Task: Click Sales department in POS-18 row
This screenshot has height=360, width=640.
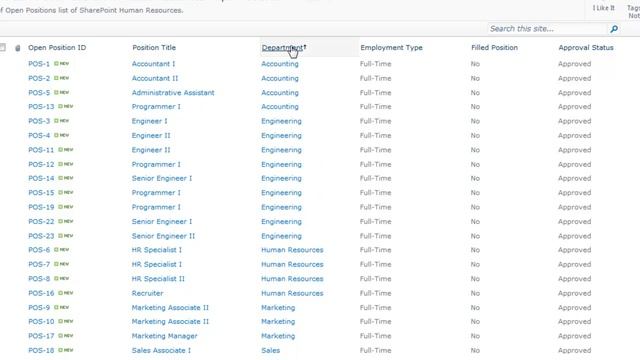Action: [271, 351]
